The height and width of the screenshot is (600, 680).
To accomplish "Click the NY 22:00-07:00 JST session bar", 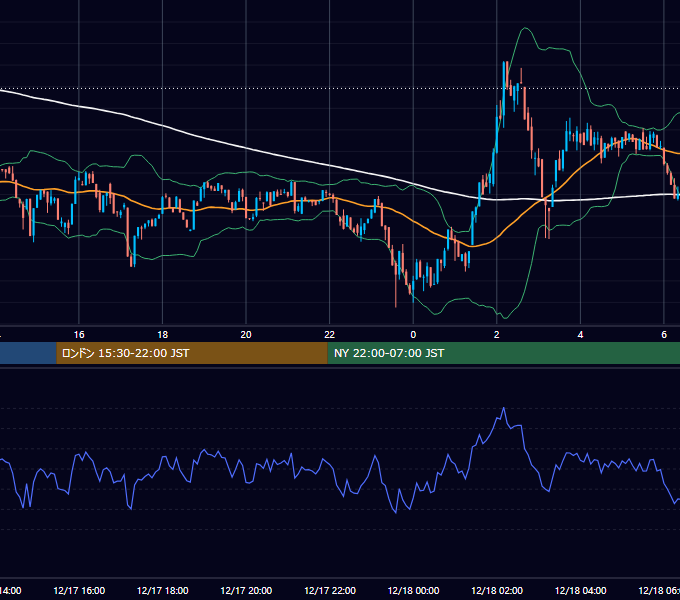I will pos(503,353).
